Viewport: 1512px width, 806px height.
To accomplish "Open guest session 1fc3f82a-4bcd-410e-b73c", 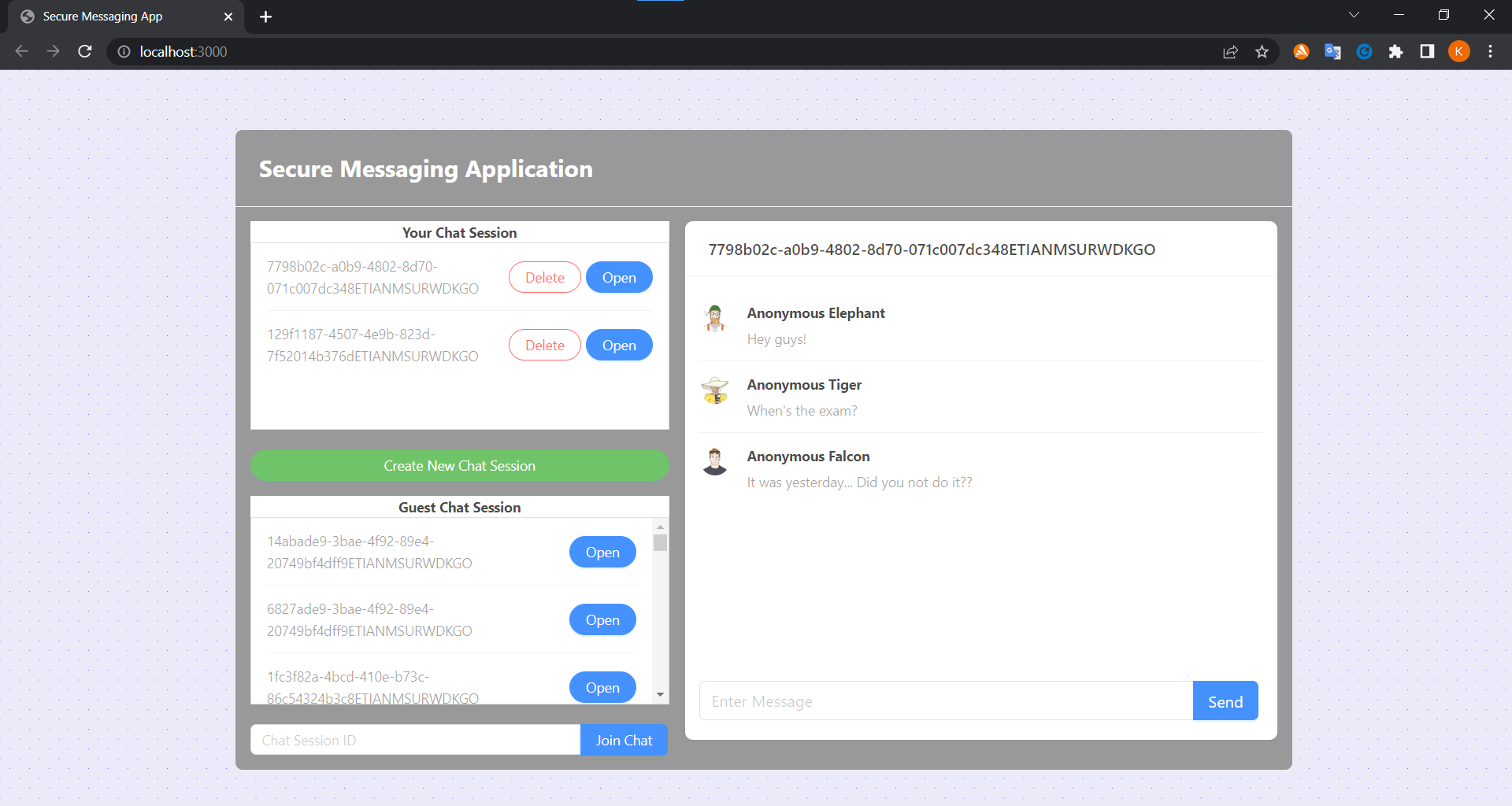I will tap(602, 687).
